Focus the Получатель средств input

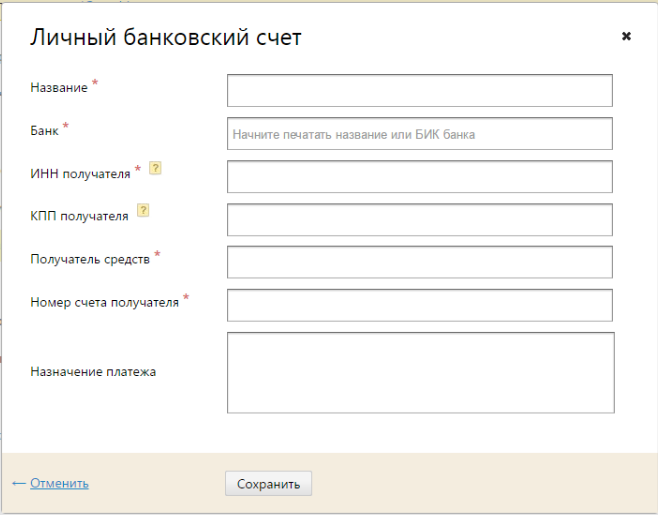419,262
